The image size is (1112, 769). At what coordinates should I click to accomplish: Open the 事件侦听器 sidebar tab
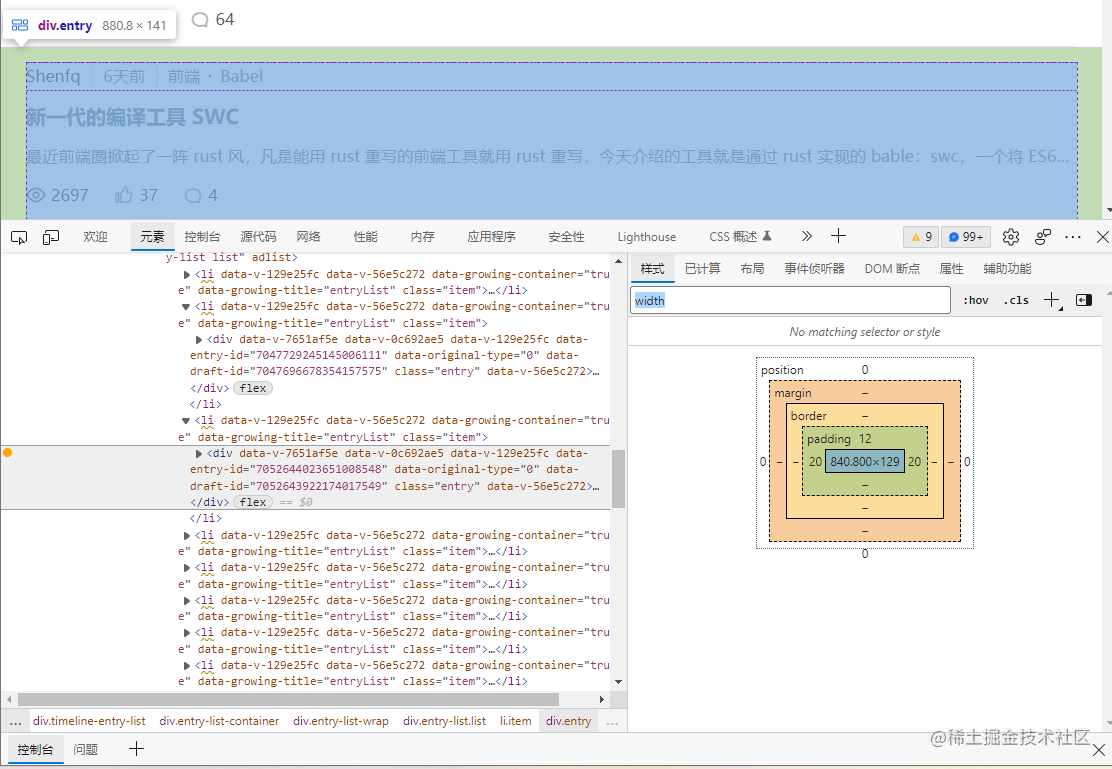click(814, 269)
